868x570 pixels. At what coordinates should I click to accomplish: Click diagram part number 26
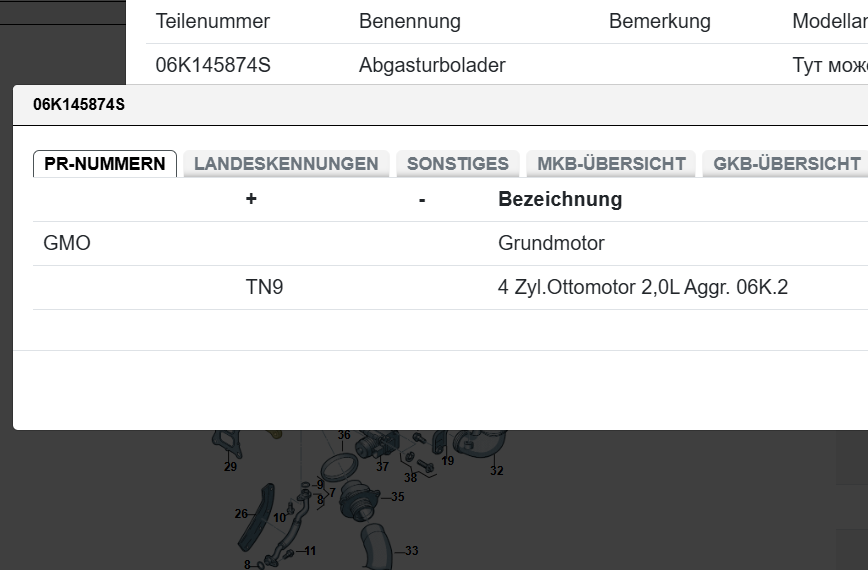pyautogui.click(x=241, y=514)
